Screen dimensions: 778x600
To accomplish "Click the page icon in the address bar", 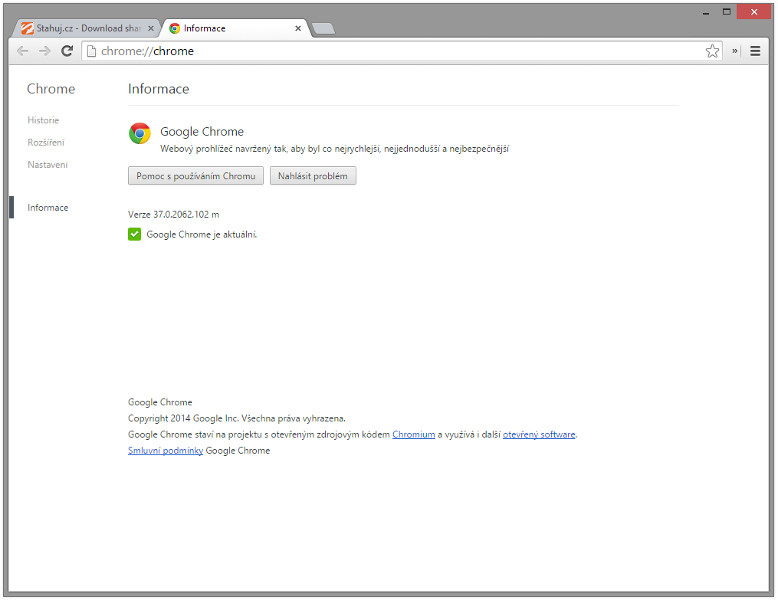I will pyautogui.click(x=91, y=51).
